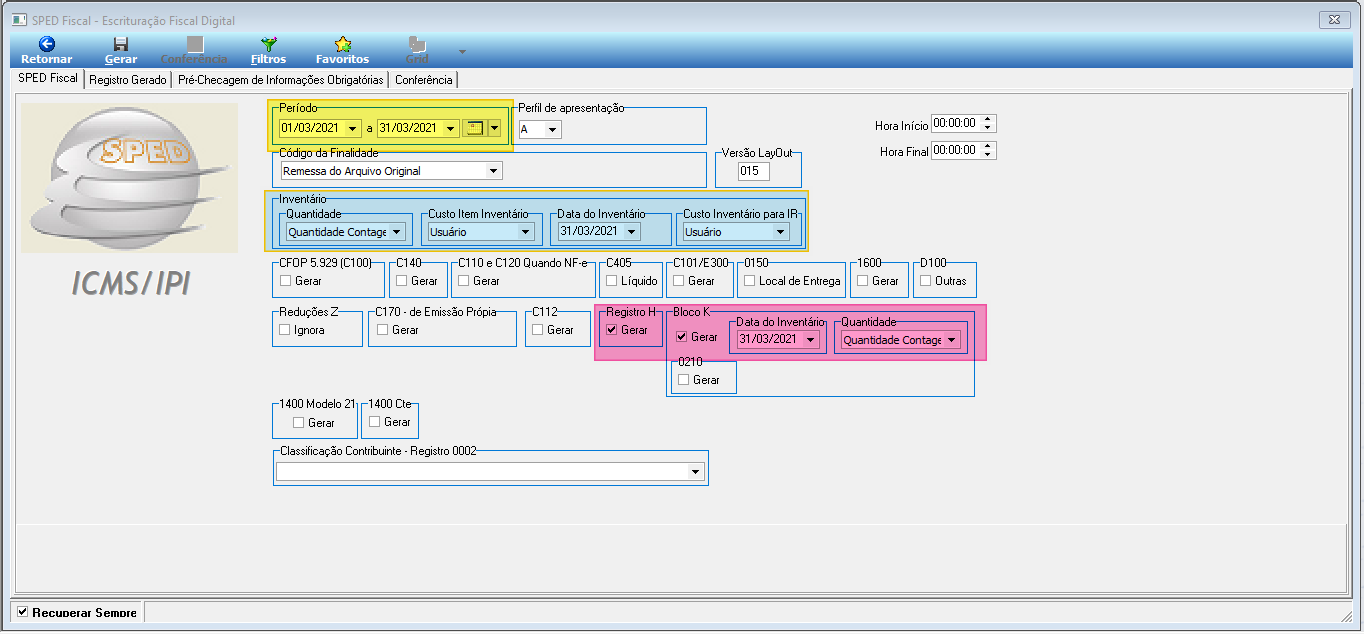The image size is (1364, 634).
Task: Enable D100 Outras checkbox
Action: (x=926, y=281)
